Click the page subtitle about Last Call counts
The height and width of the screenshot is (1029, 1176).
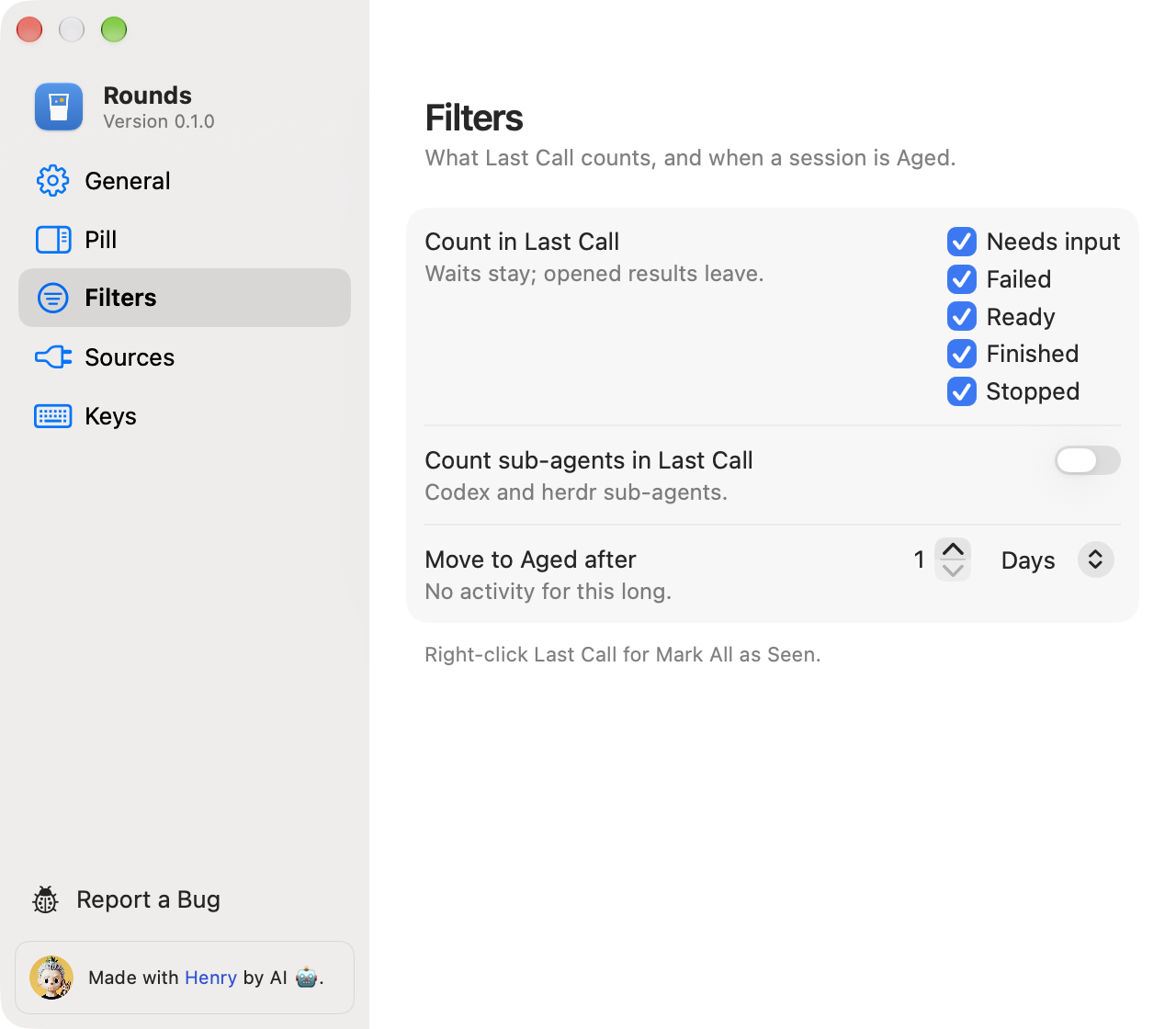690,158
